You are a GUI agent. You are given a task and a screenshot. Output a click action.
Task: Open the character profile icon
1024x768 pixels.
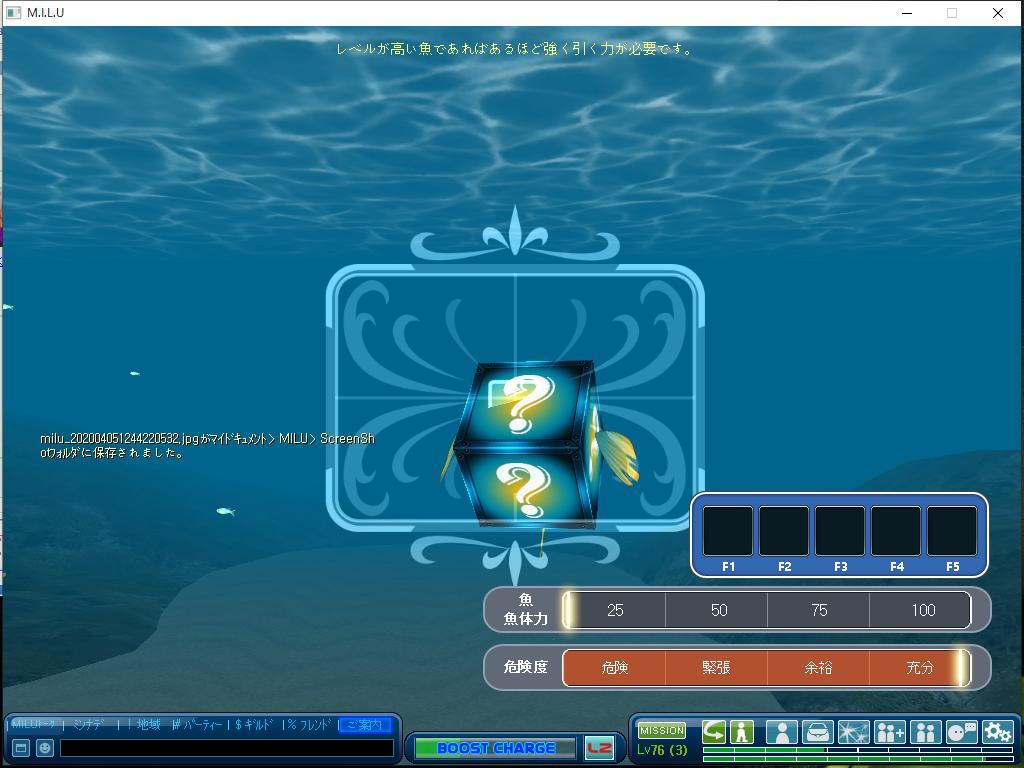click(781, 732)
